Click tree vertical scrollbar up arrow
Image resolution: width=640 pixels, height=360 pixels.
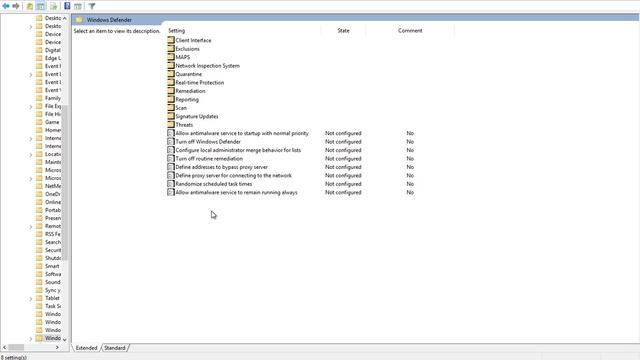click(65, 18)
